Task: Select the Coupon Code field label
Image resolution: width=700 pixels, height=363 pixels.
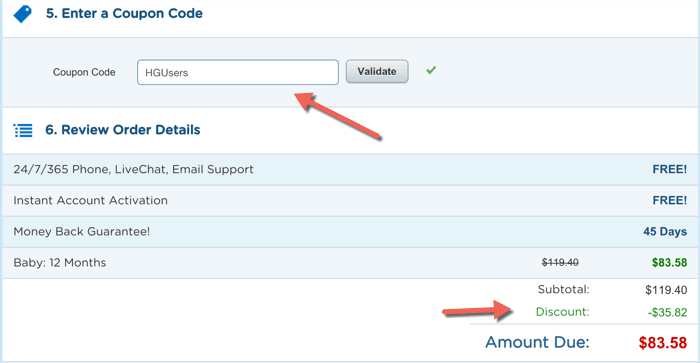Action: point(84,72)
